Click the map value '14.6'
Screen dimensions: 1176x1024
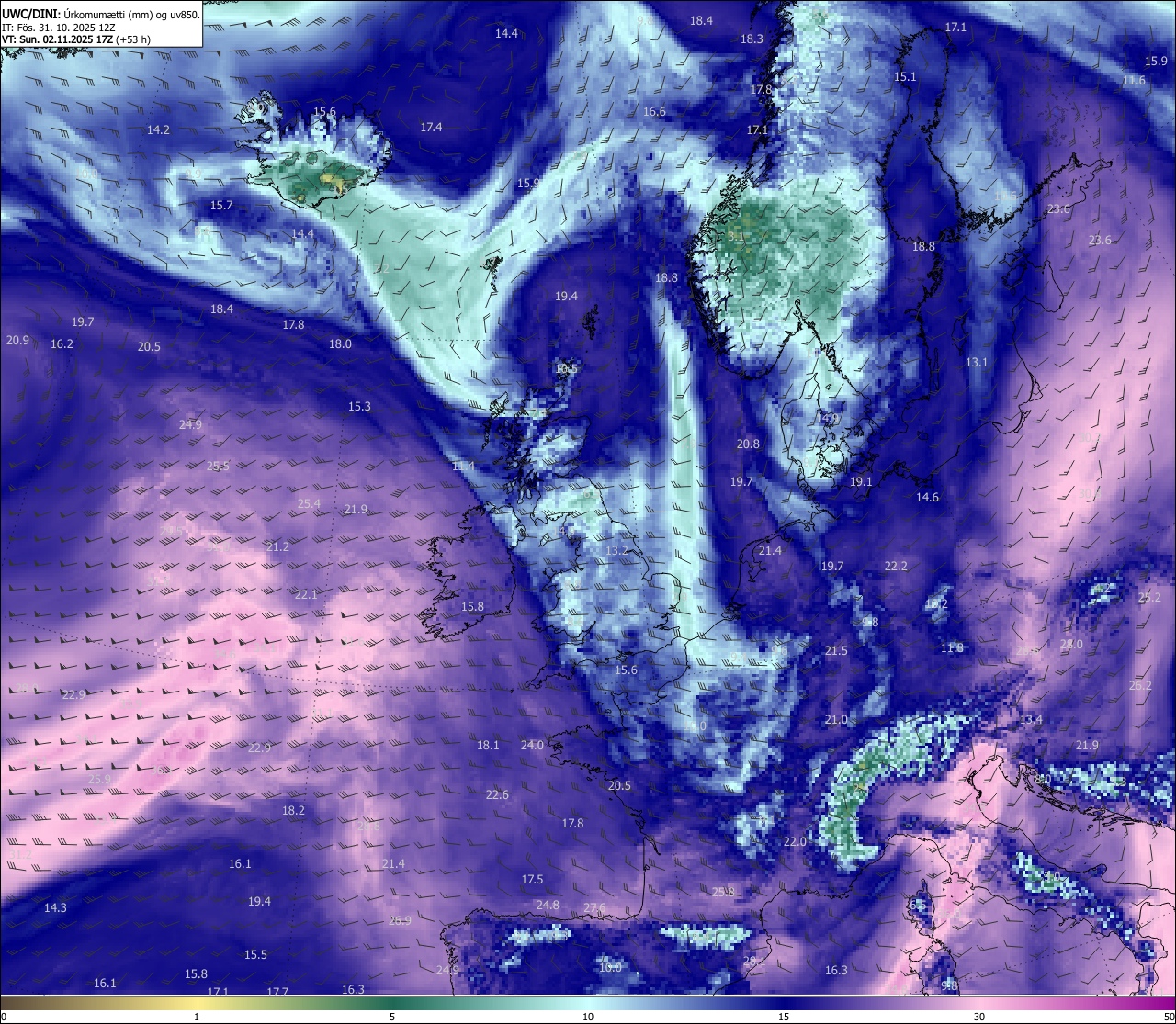[x=927, y=497]
